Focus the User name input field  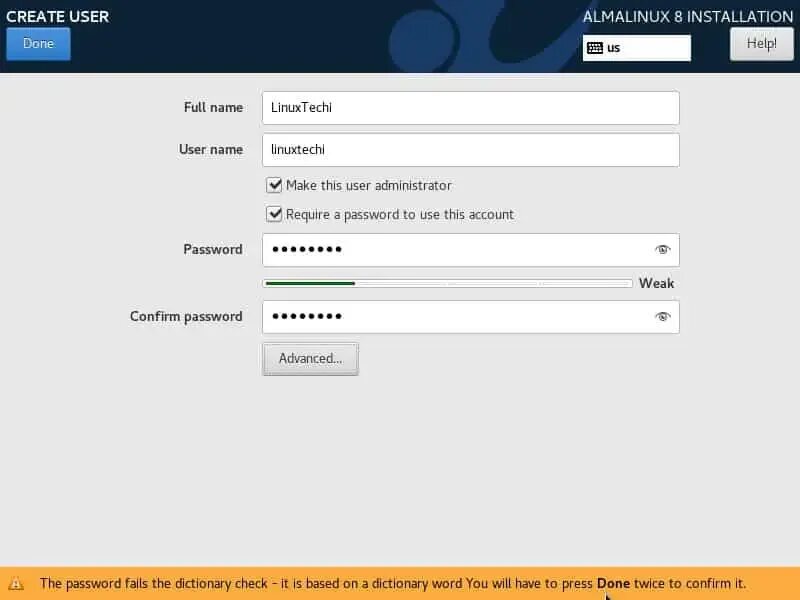[470, 149]
